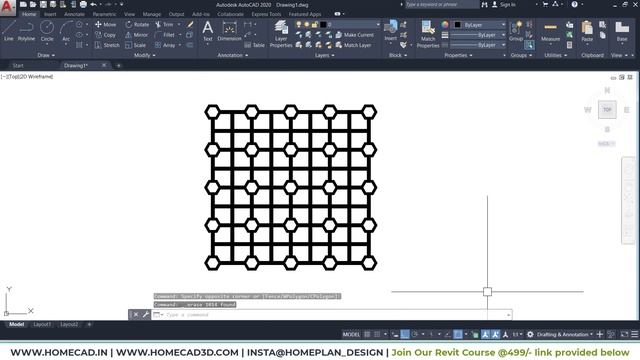
Task: Toggle grid display in status bar
Action: click(x=367, y=334)
